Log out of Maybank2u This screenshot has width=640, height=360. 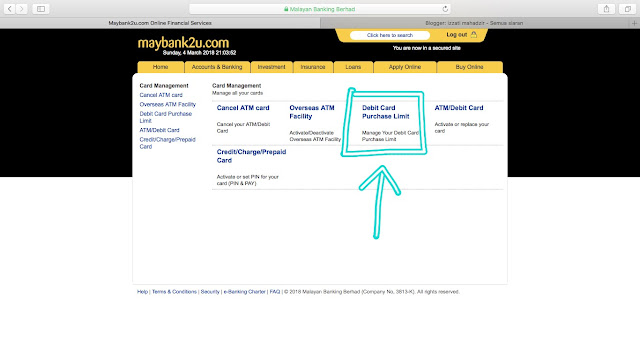(456, 35)
